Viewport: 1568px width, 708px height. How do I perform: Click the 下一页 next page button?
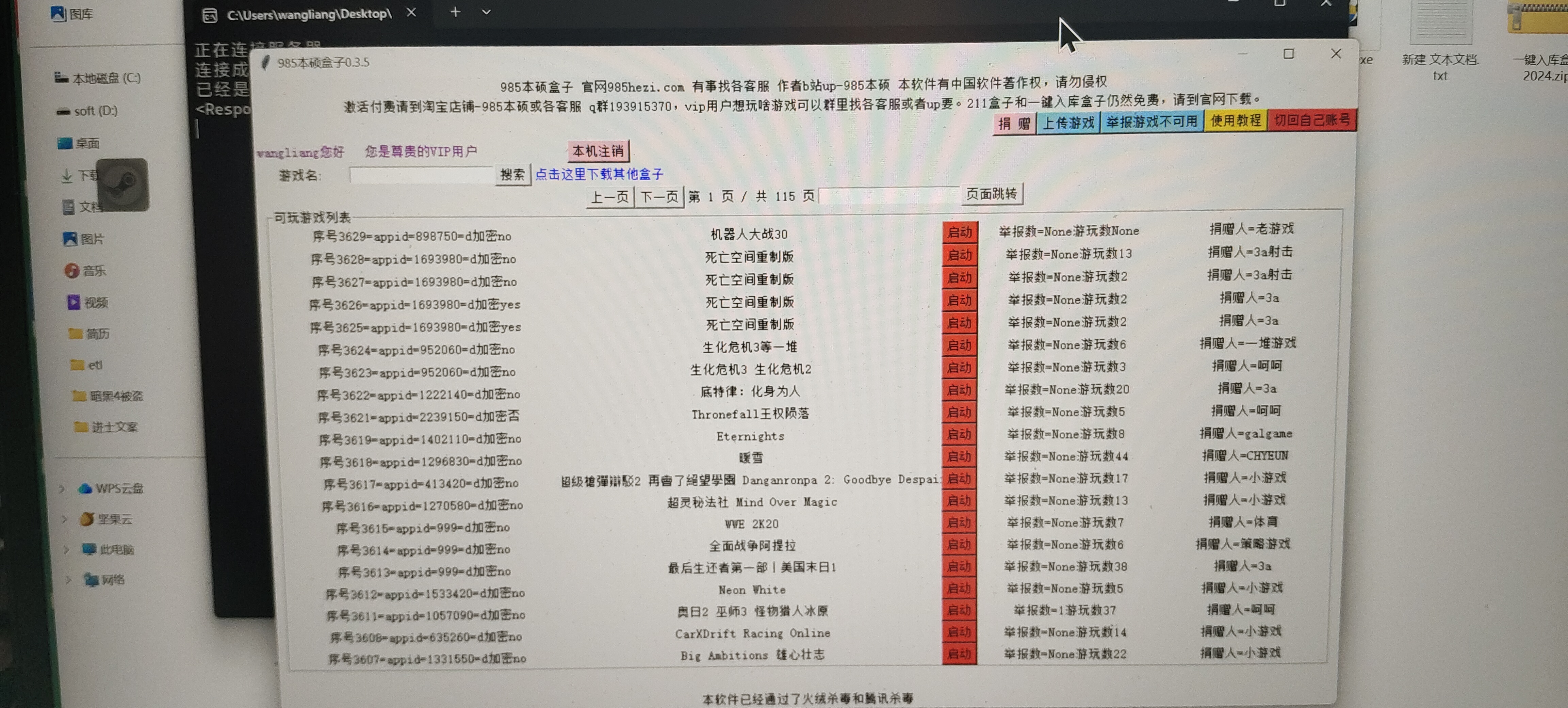pyautogui.click(x=659, y=197)
